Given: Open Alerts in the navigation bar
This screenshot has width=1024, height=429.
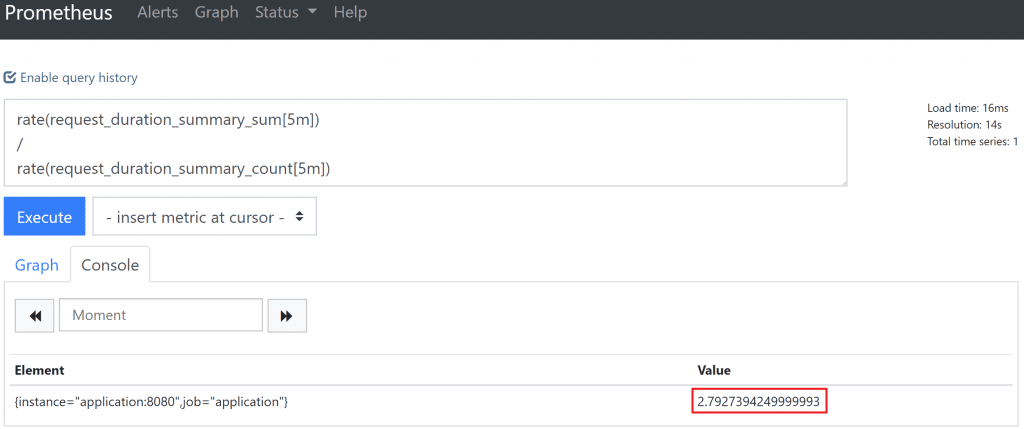Looking at the screenshot, I should 157,13.
